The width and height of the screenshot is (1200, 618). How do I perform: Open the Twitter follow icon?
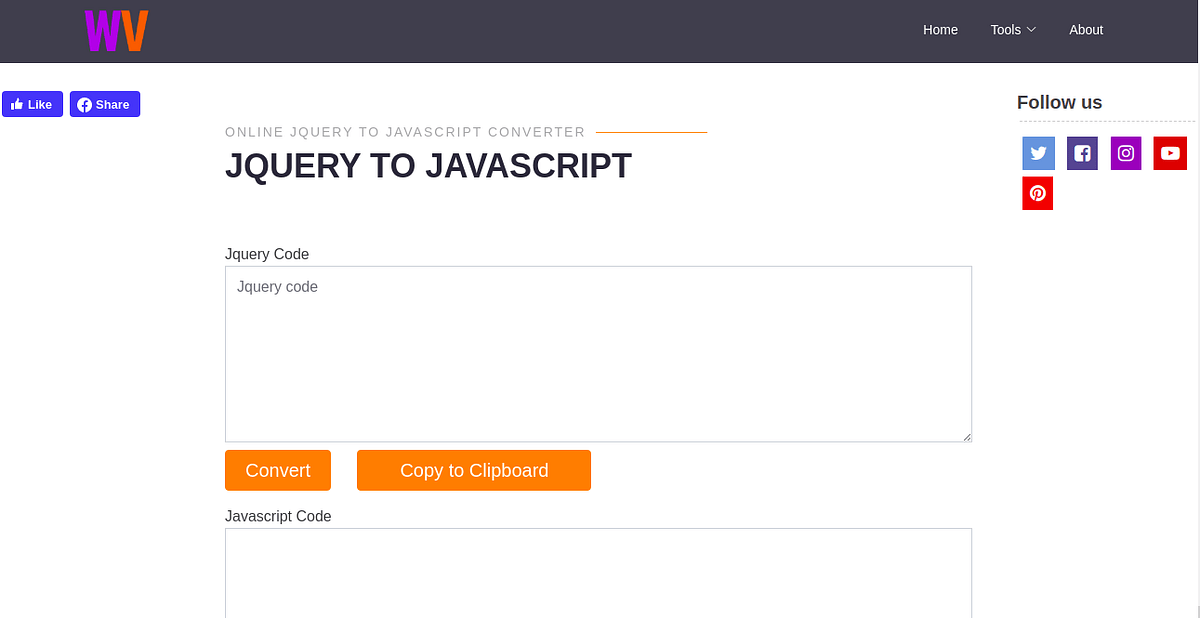(1038, 153)
